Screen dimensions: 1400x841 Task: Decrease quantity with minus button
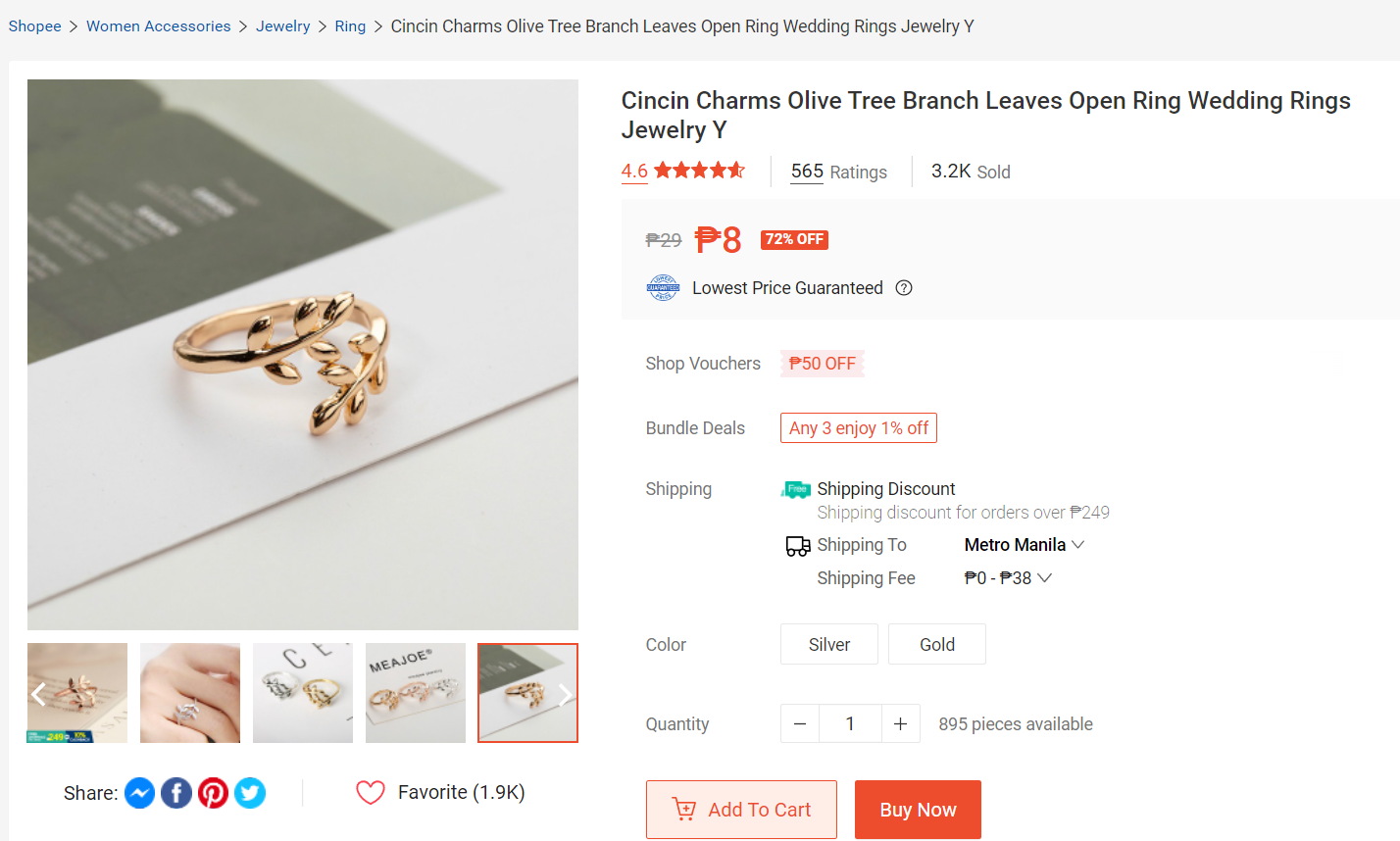800,724
